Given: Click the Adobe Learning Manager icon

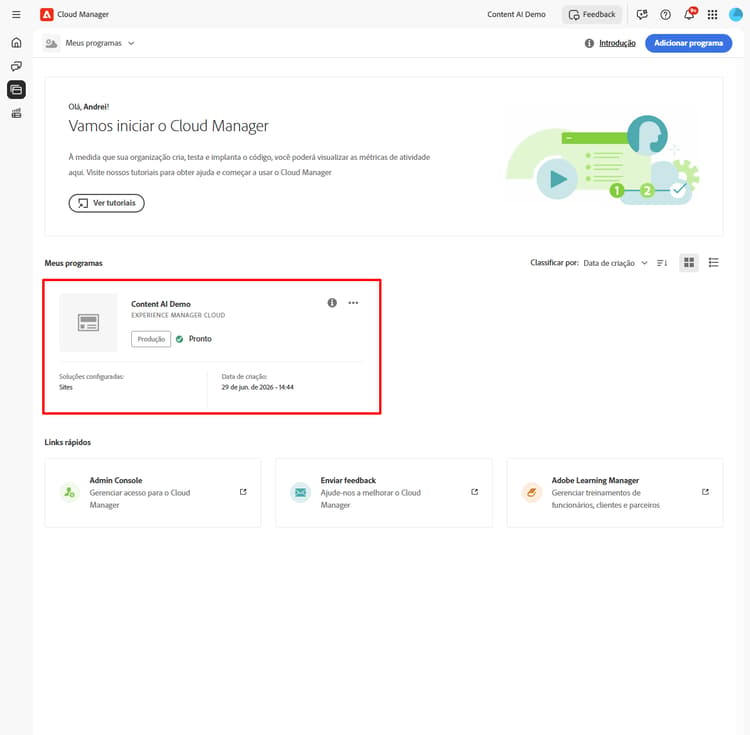Looking at the screenshot, I should 531,492.
